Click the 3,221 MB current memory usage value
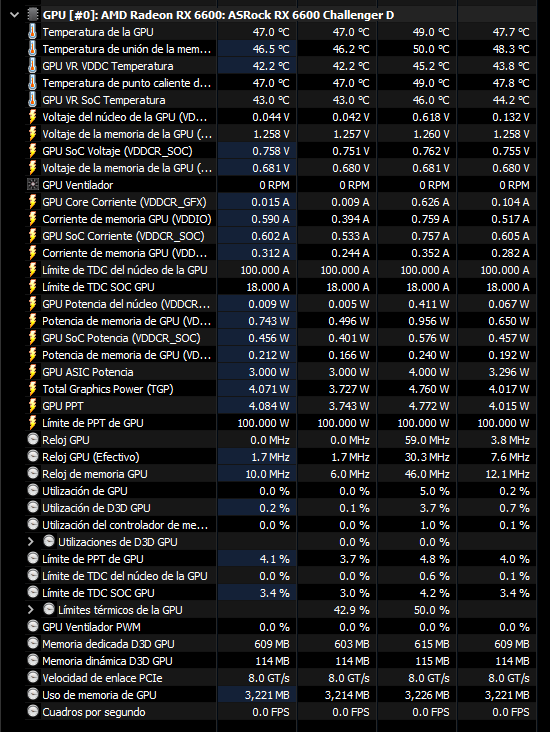 (267, 695)
